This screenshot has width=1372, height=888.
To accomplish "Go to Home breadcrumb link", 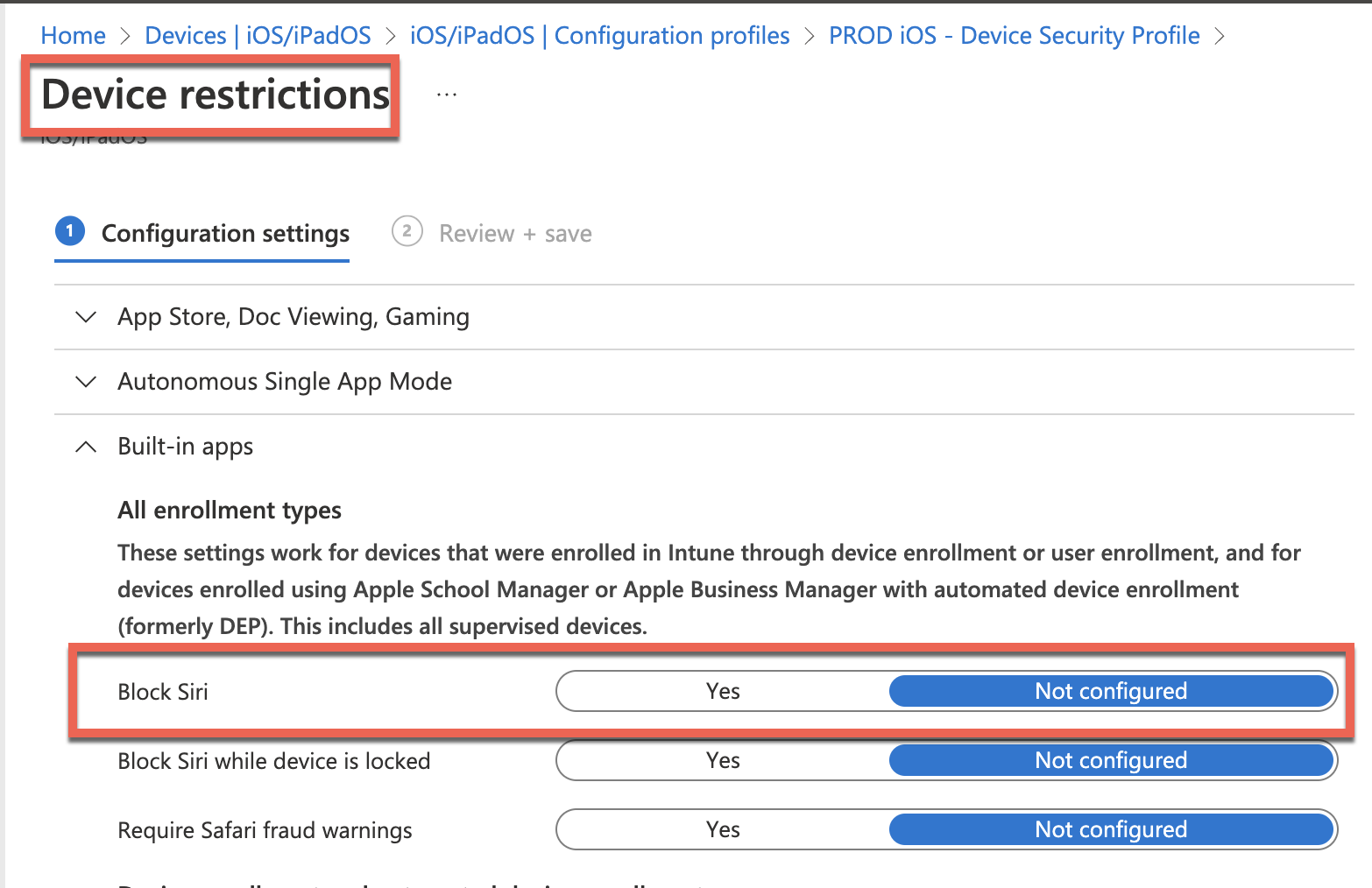I will 74,36.
